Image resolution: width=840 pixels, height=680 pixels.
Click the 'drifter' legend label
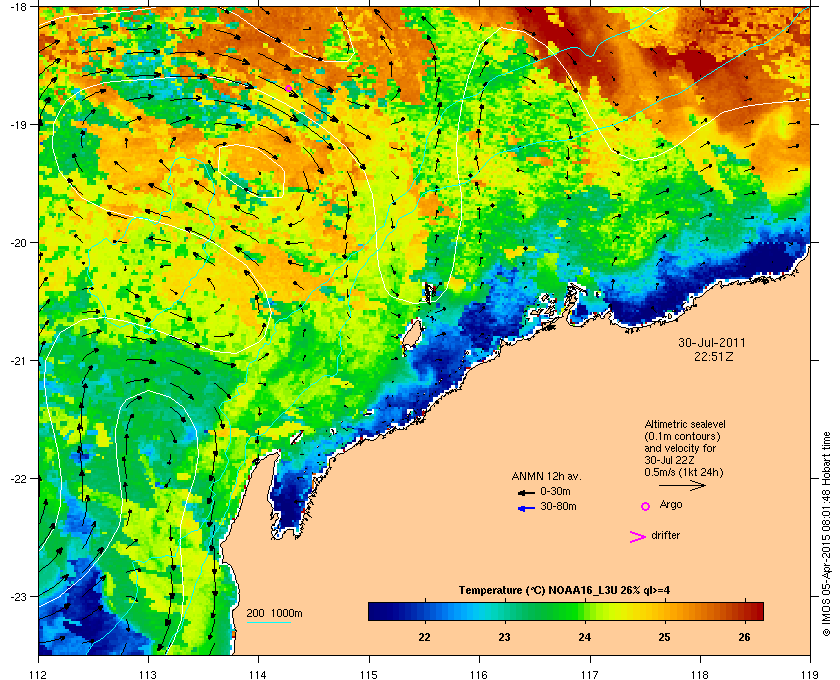point(665,535)
